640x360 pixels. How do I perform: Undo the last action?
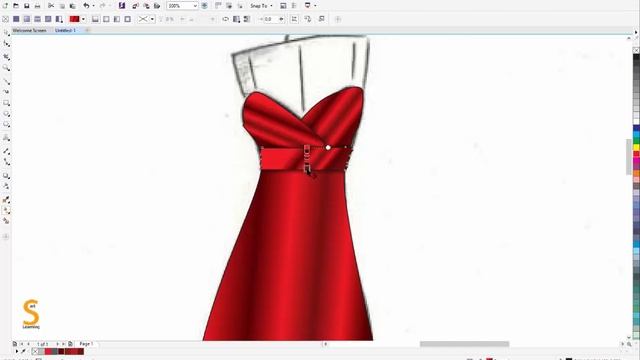tap(86, 6)
